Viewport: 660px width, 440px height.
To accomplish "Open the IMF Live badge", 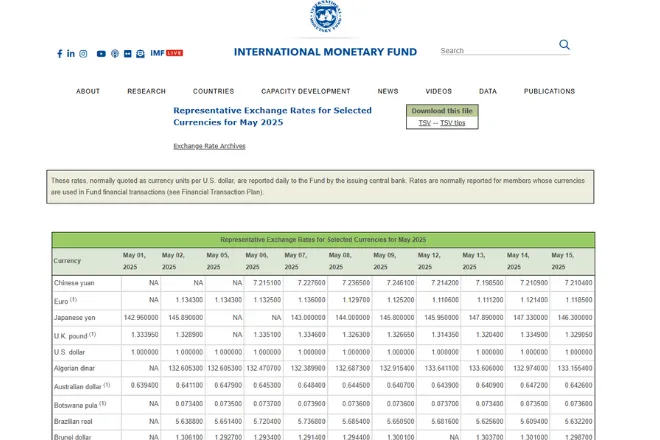I will [167, 53].
